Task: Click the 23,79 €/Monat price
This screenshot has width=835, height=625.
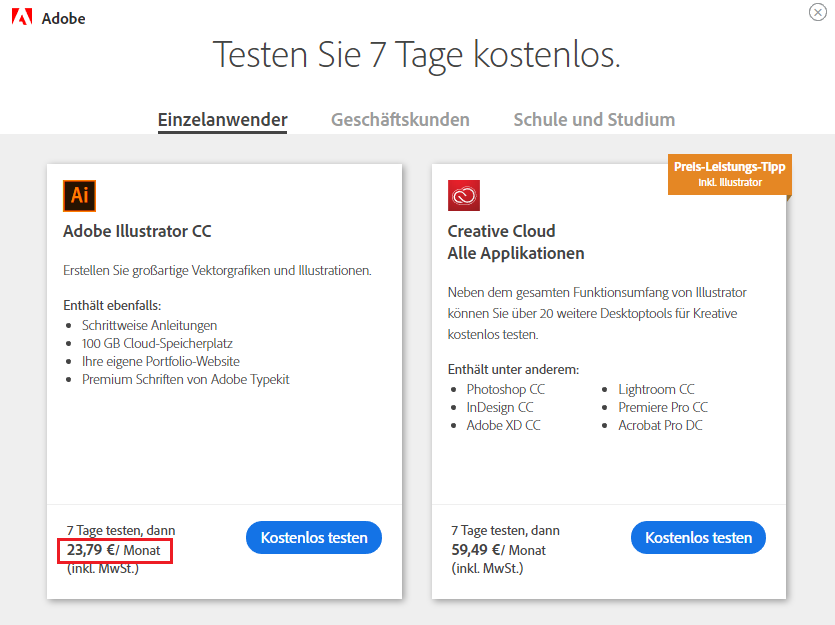Action: click(113, 550)
